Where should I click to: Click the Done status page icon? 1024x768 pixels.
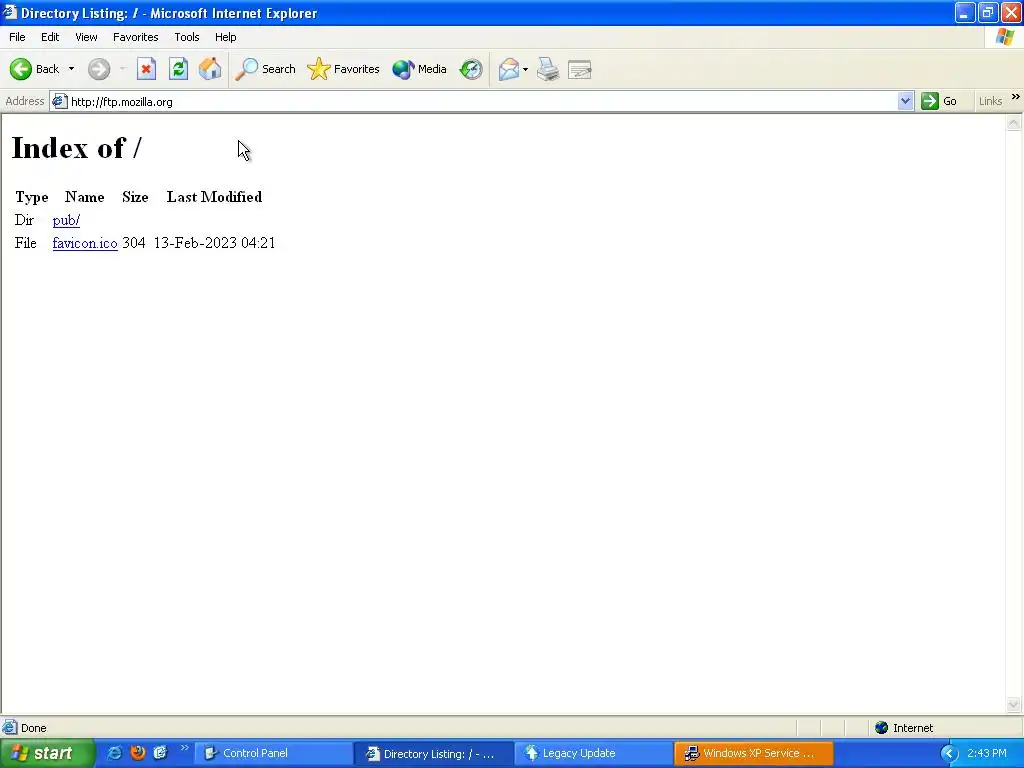10,728
